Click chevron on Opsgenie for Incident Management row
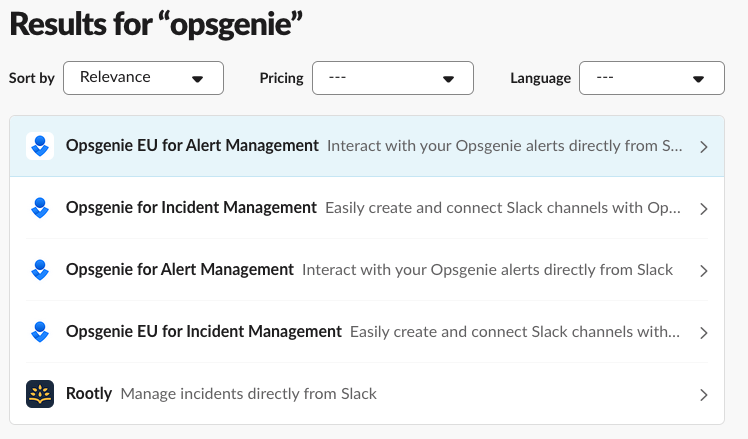 coord(704,209)
